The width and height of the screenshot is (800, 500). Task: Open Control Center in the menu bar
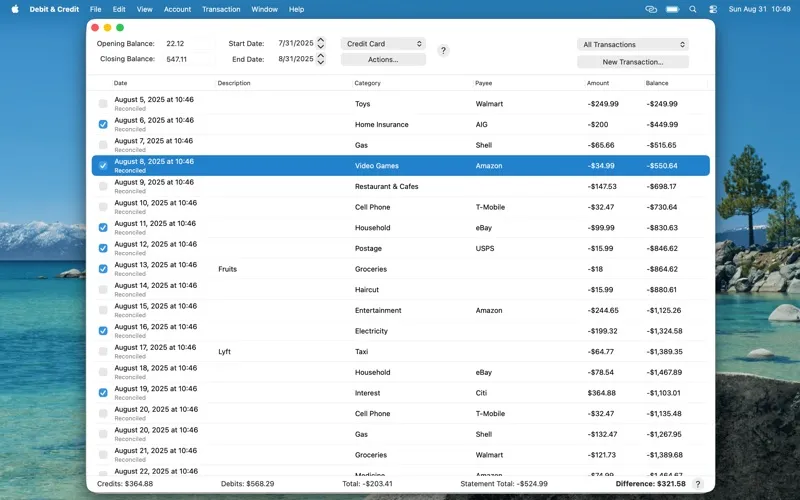[713, 9]
